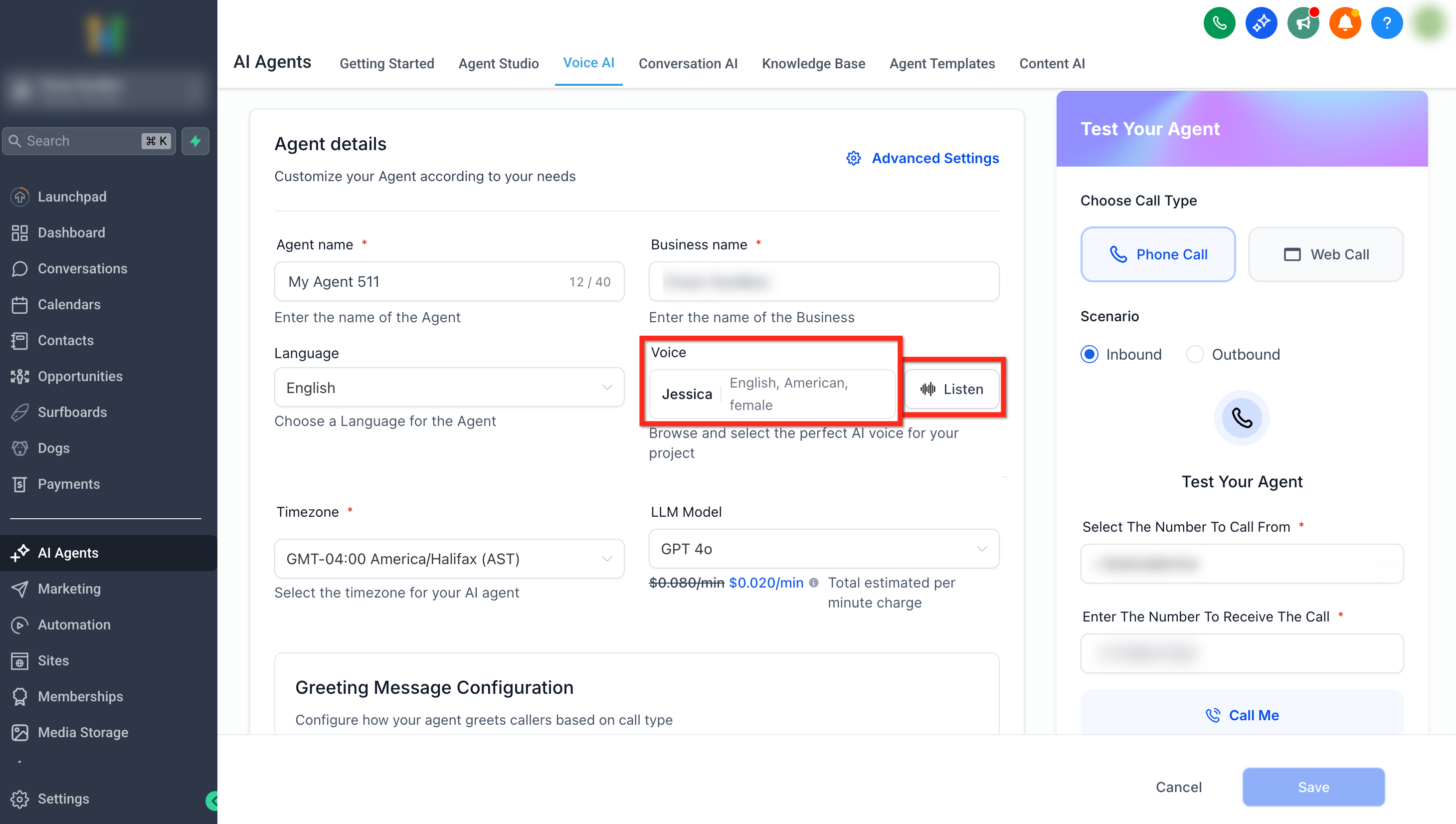
Task: Select the Outbound scenario radio button
Action: coord(1195,354)
